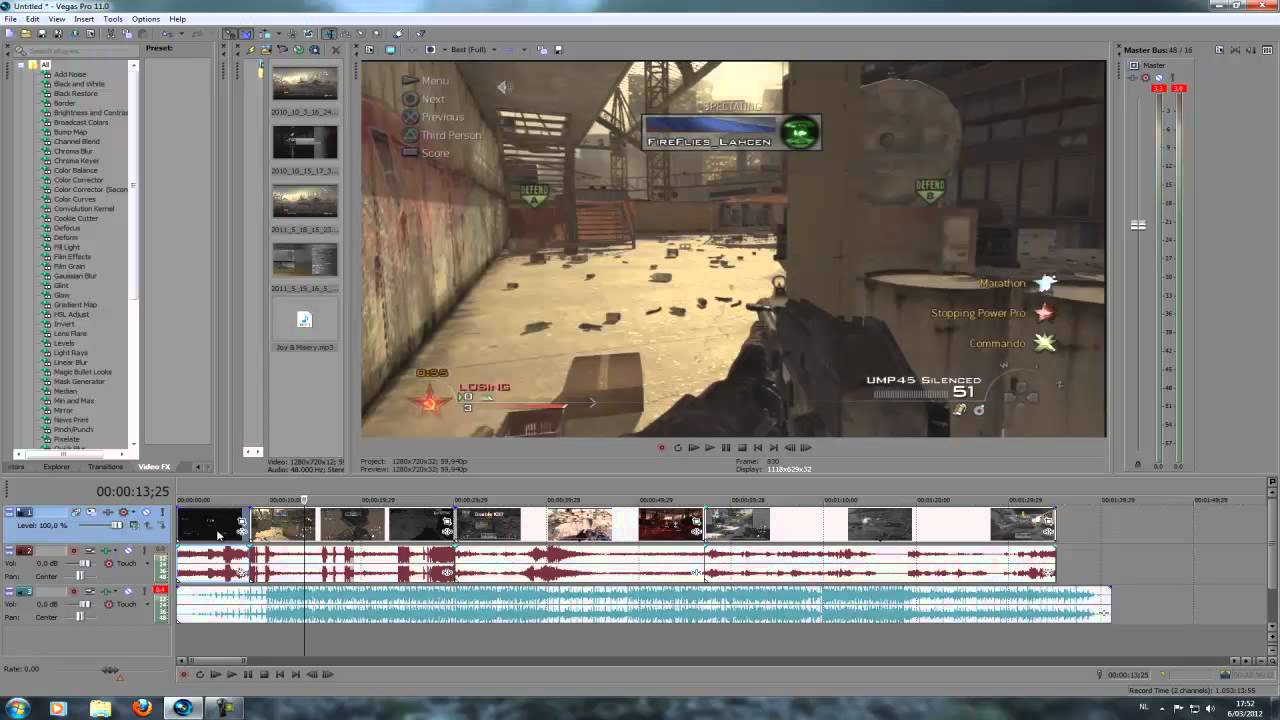This screenshot has height=720, width=1280.
Task: Select Lens Flare plugin entry
Action: pos(70,334)
